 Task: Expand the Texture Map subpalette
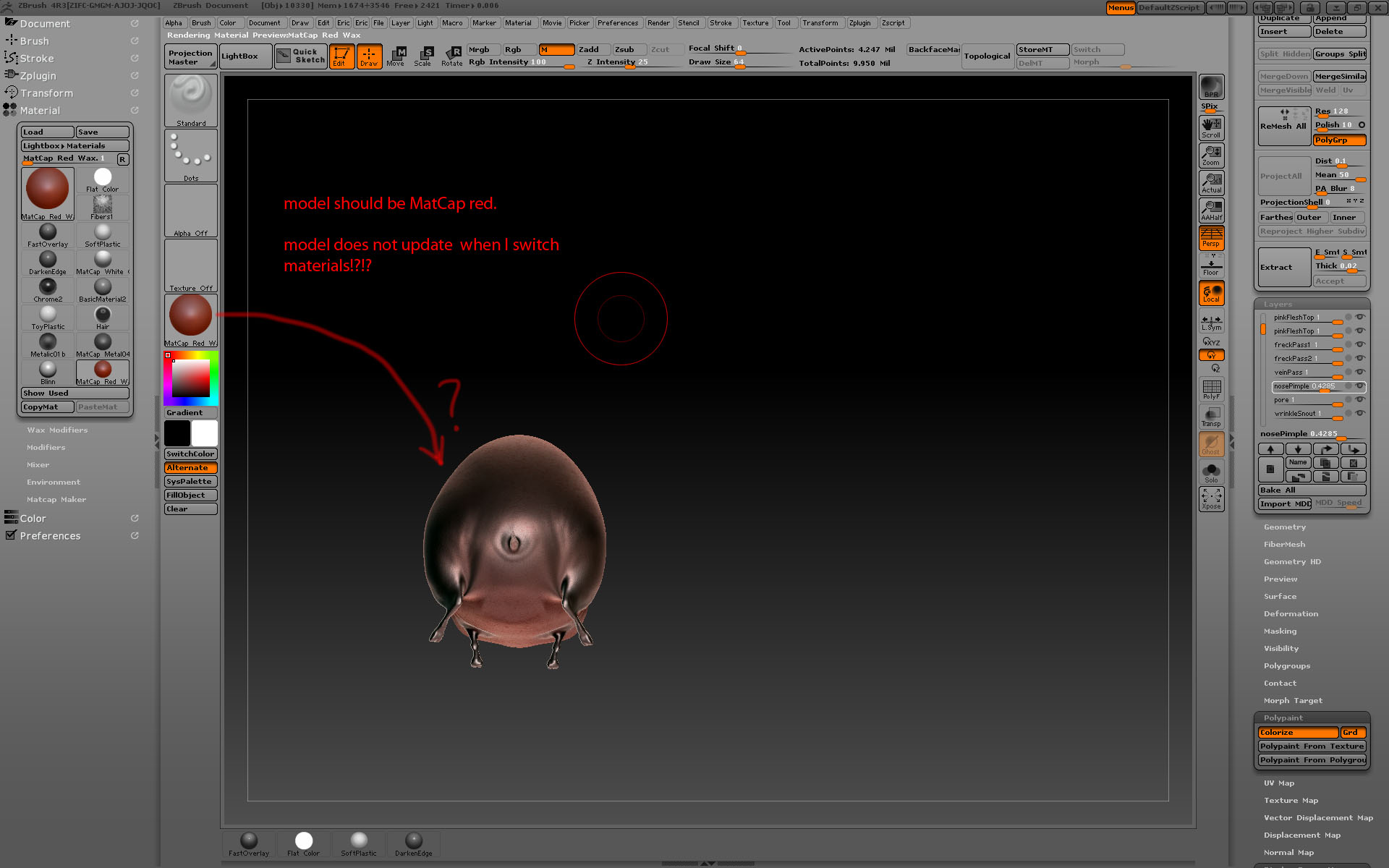click(x=1291, y=801)
